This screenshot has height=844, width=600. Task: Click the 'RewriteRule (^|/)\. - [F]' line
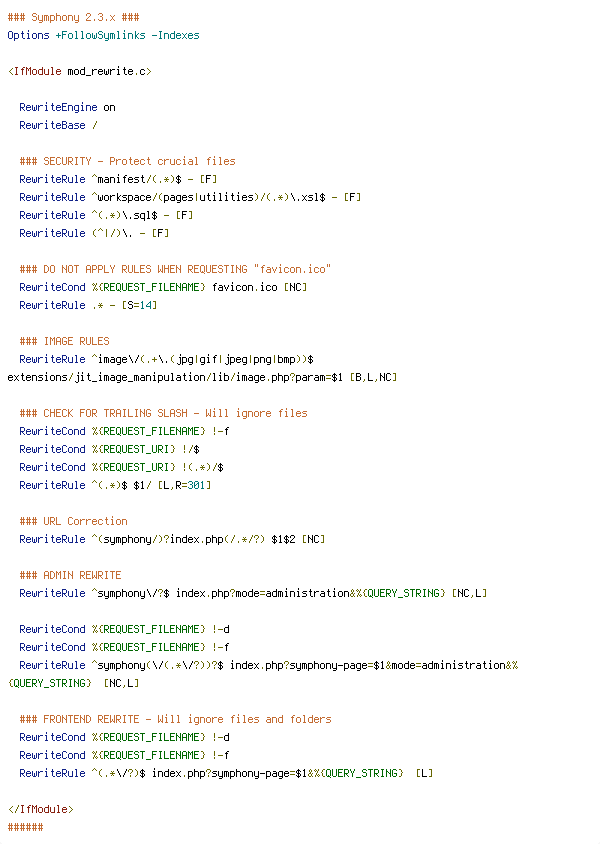[x=94, y=234]
